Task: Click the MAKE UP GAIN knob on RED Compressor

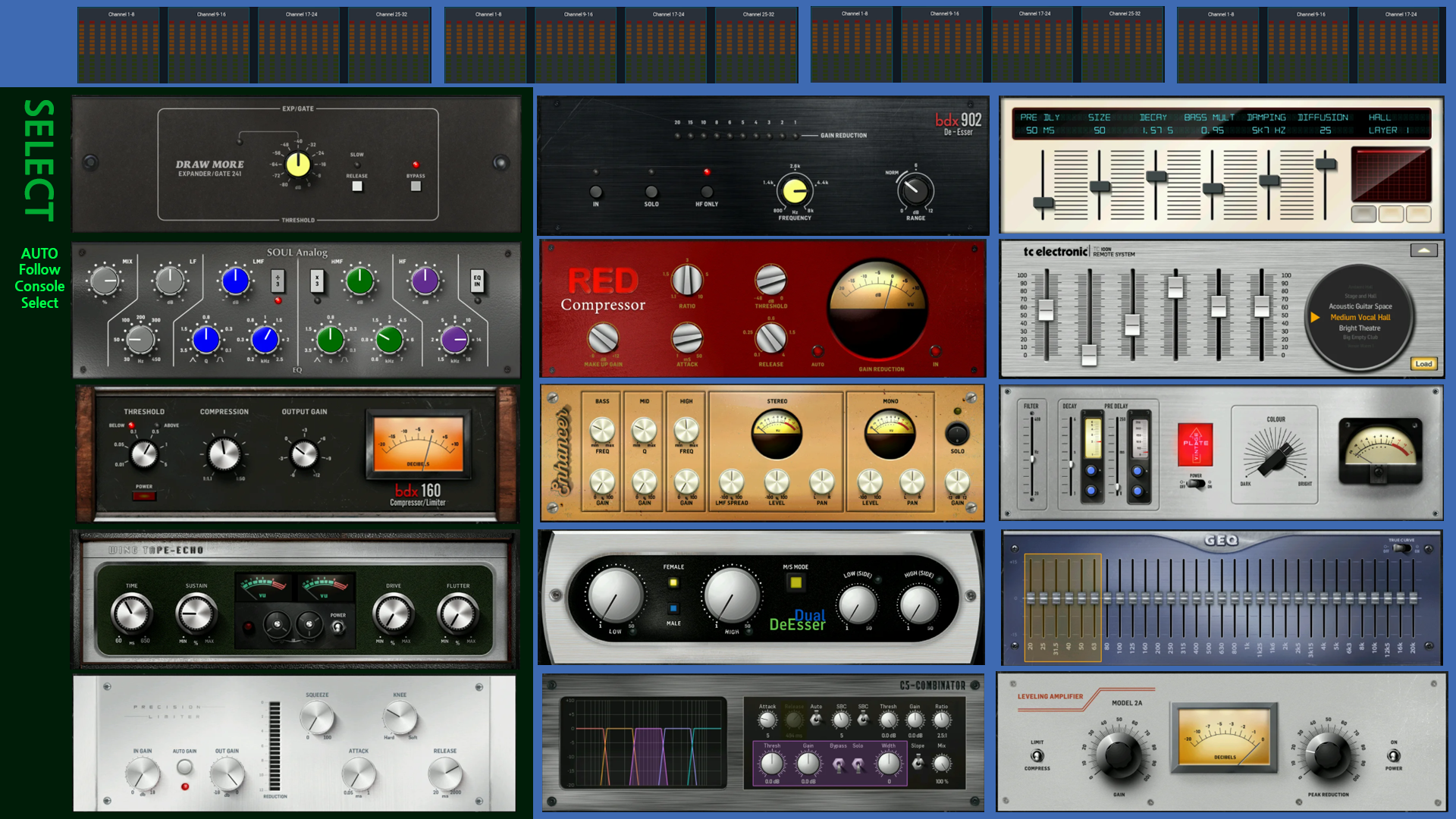Action: point(603,338)
